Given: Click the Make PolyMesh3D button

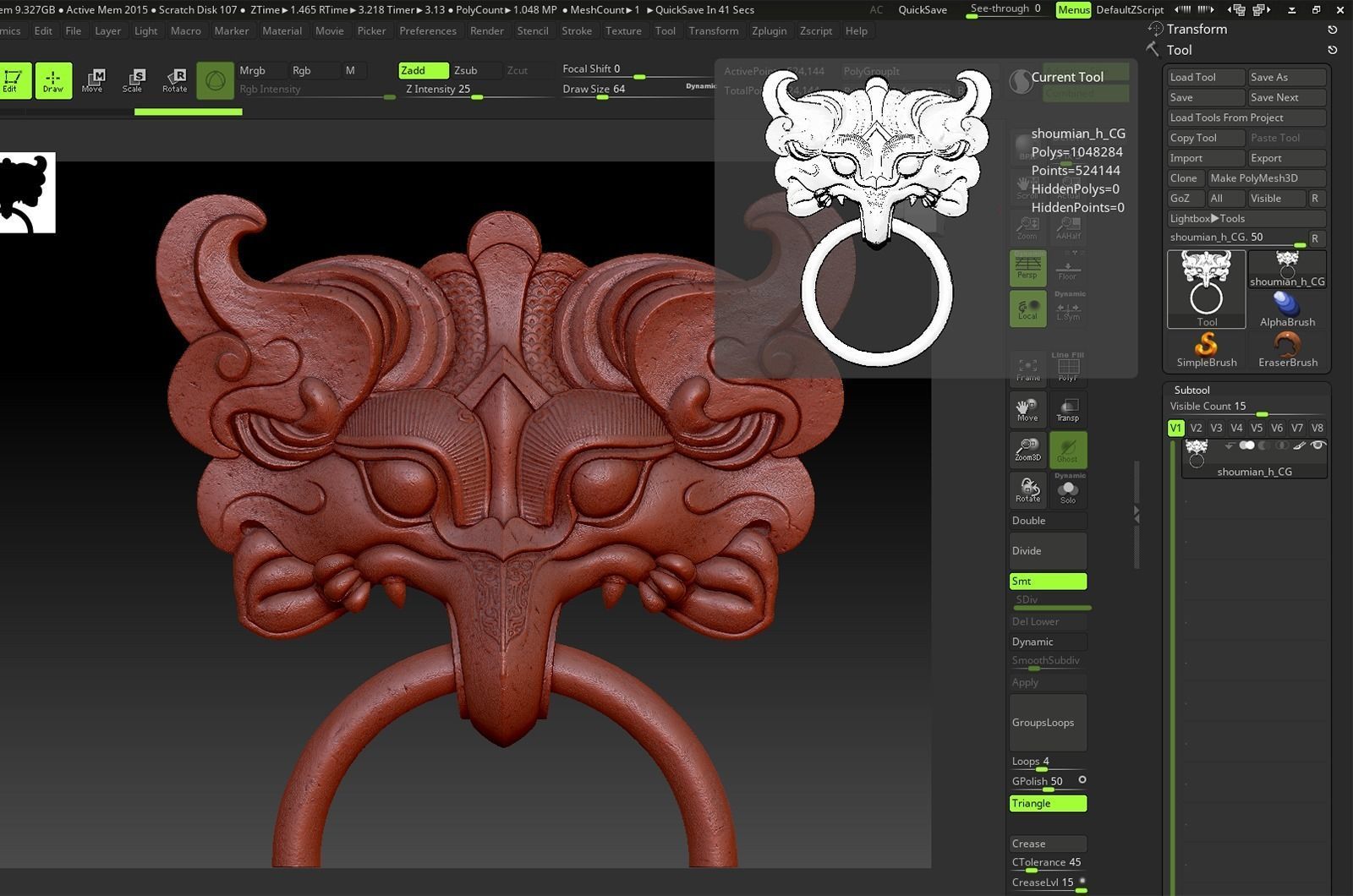Looking at the screenshot, I should [x=1266, y=178].
